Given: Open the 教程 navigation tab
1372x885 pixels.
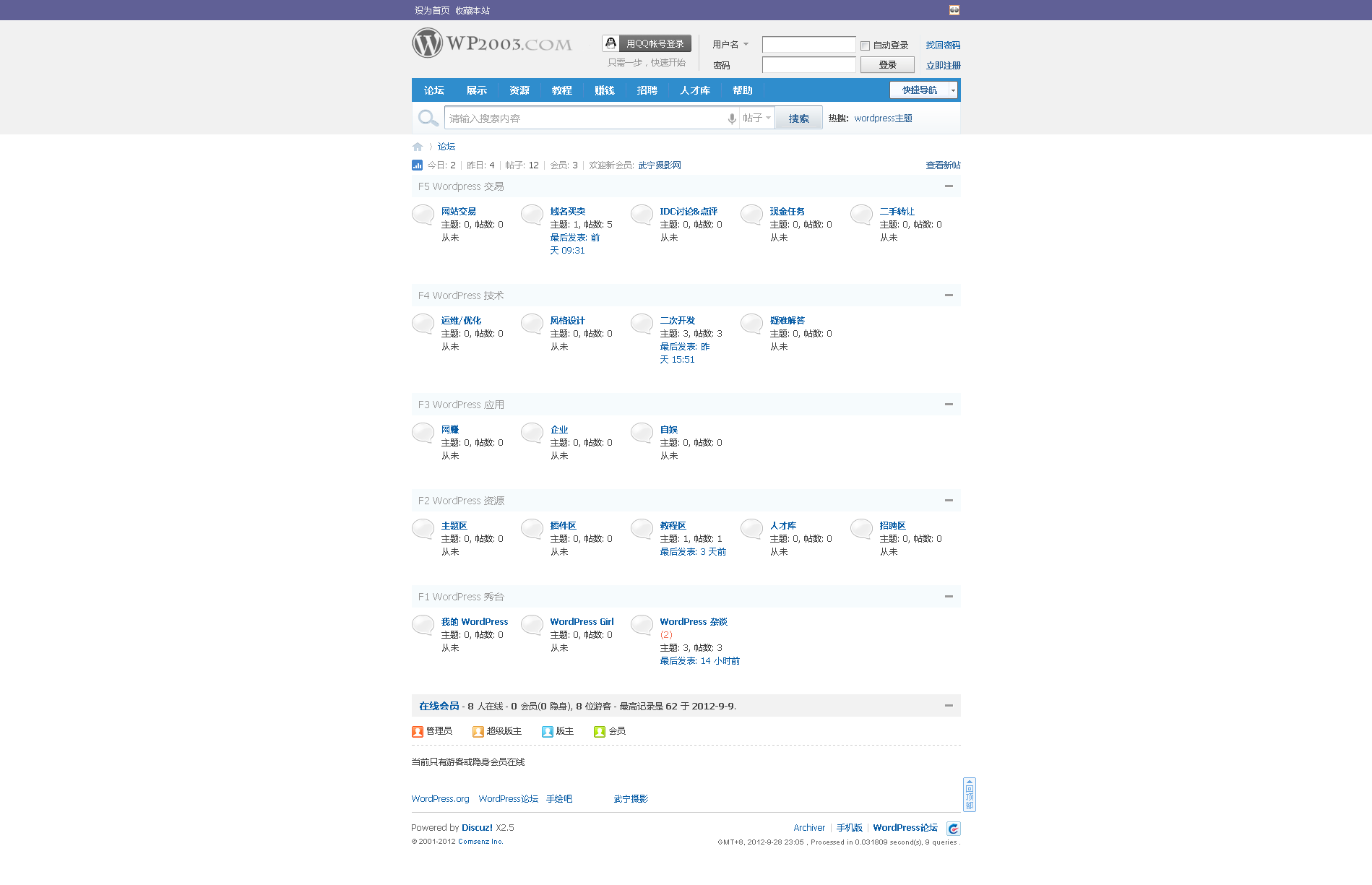Looking at the screenshot, I should pyautogui.click(x=562, y=90).
